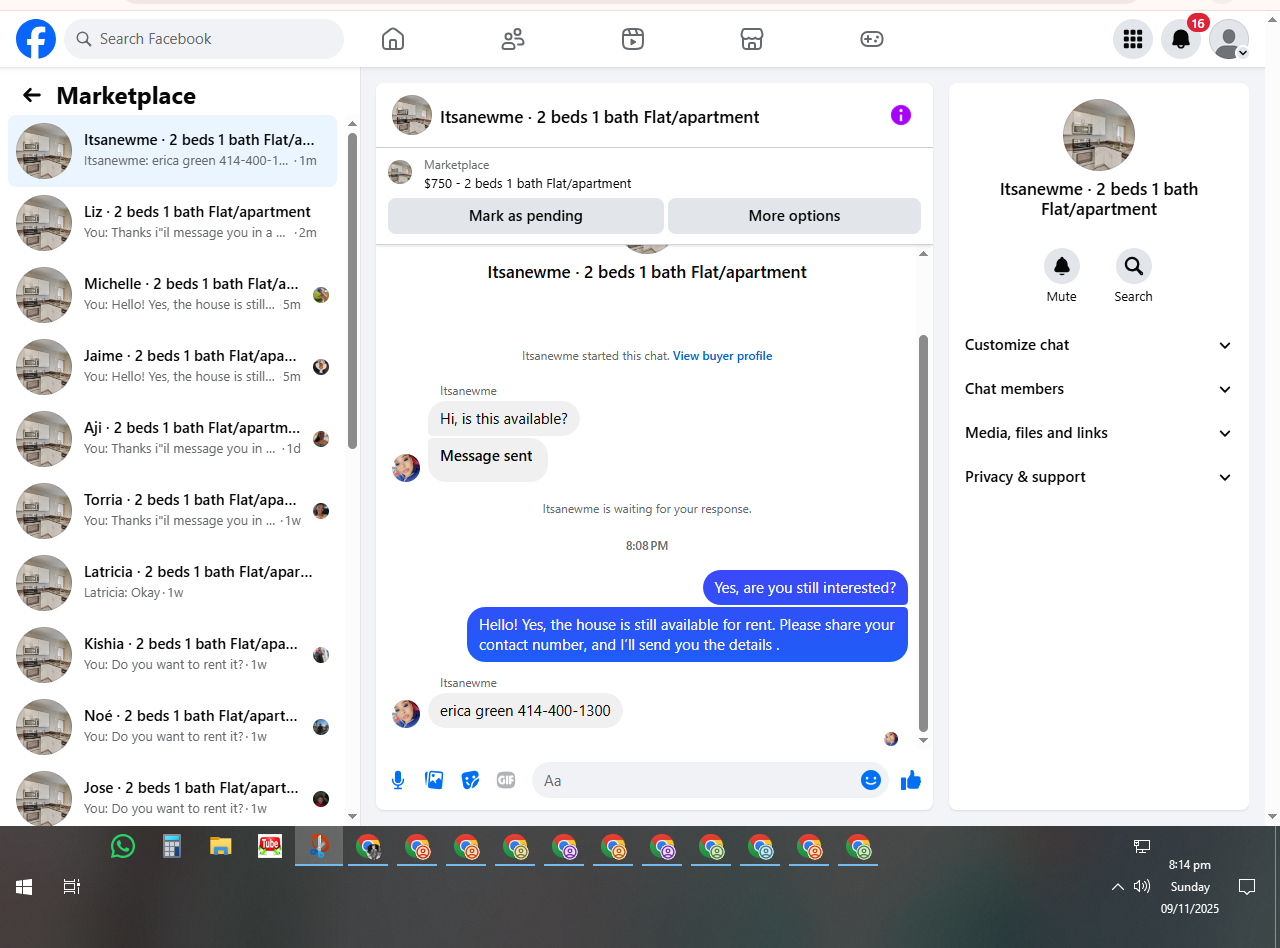Open Kishia conversation in the list

pyautogui.click(x=172, y=655)
